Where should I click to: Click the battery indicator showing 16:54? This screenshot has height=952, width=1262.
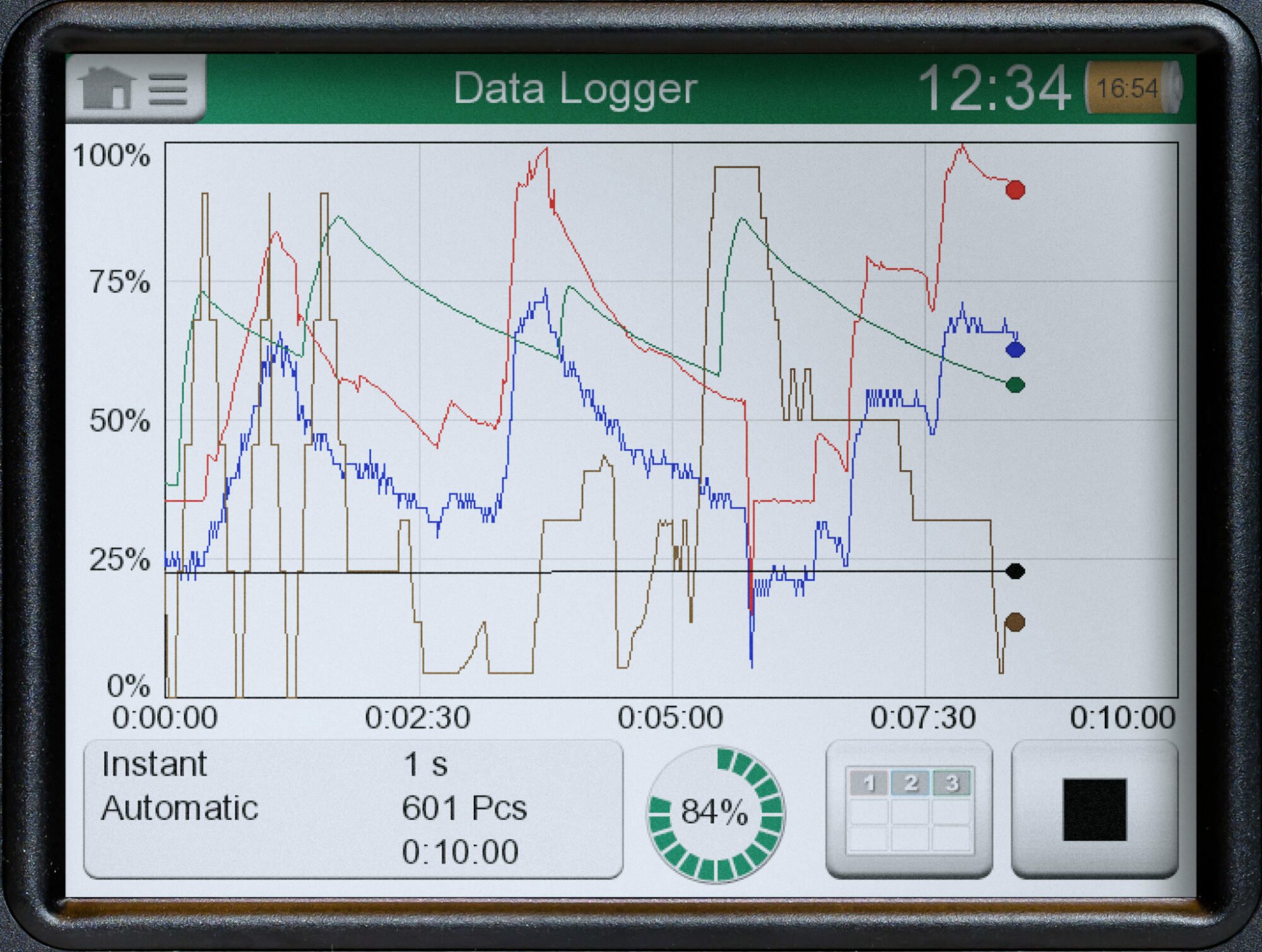pos(1132,88)
